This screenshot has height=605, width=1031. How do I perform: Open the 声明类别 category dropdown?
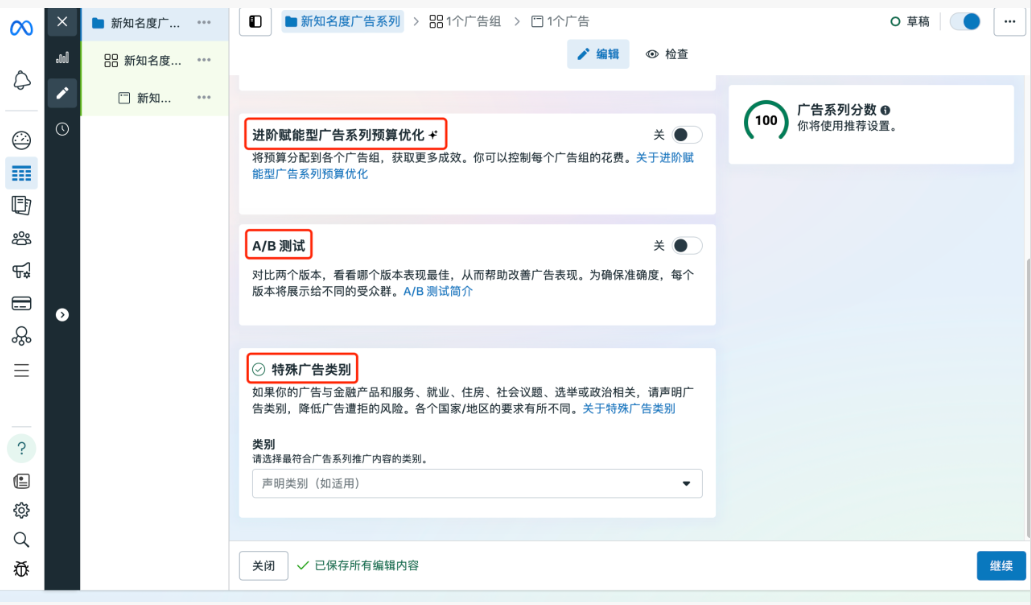(x=477, y=483)
